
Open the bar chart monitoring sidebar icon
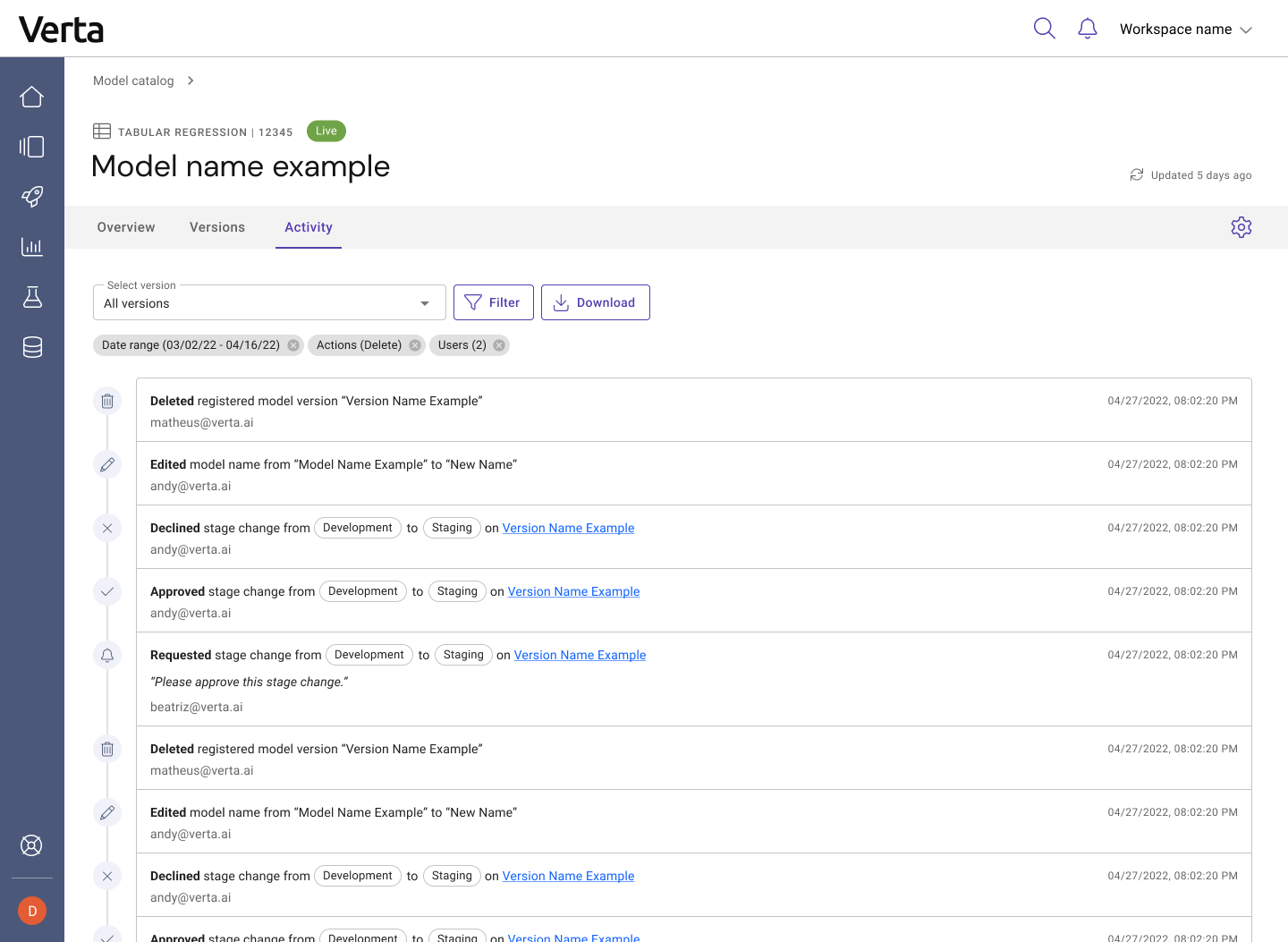(x=32, y=247)
